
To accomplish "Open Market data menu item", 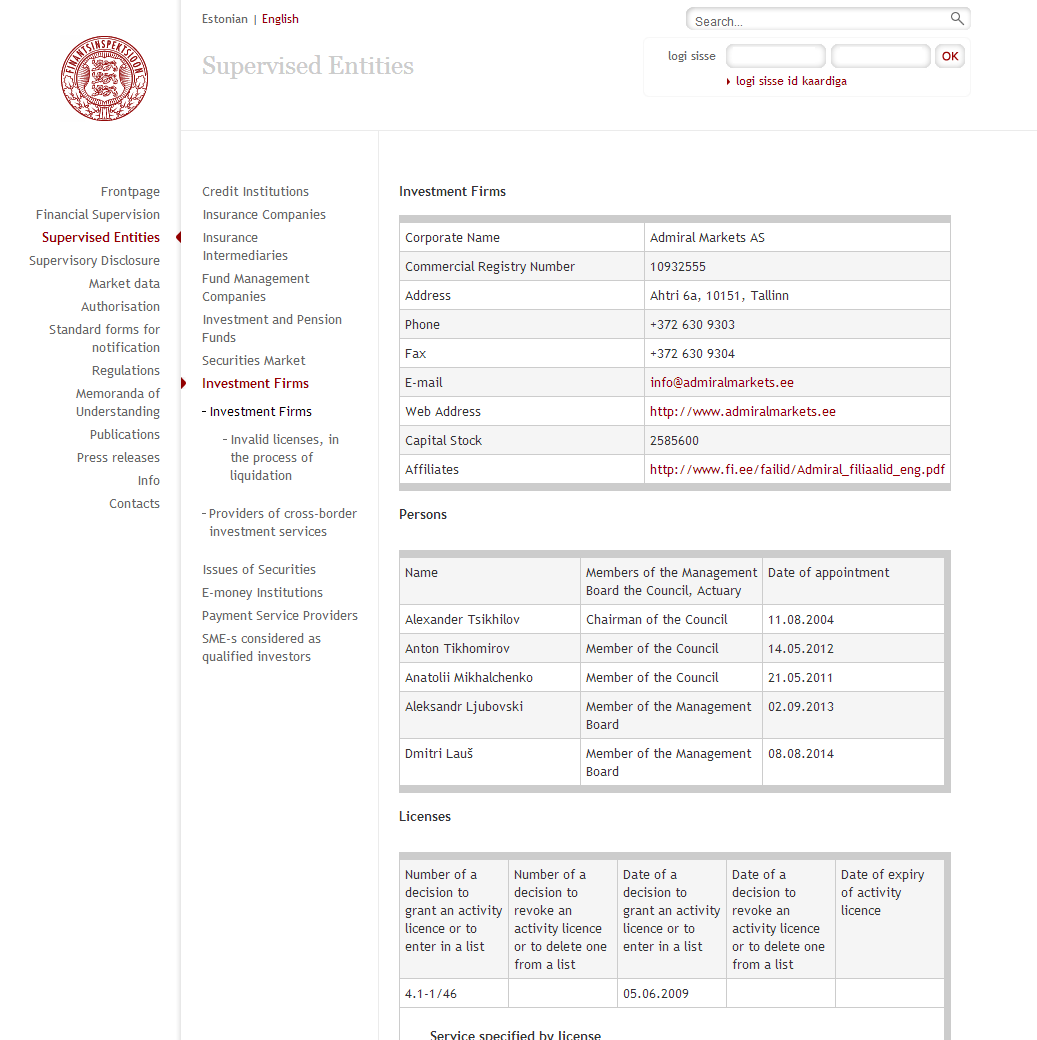I will (124, 284).
